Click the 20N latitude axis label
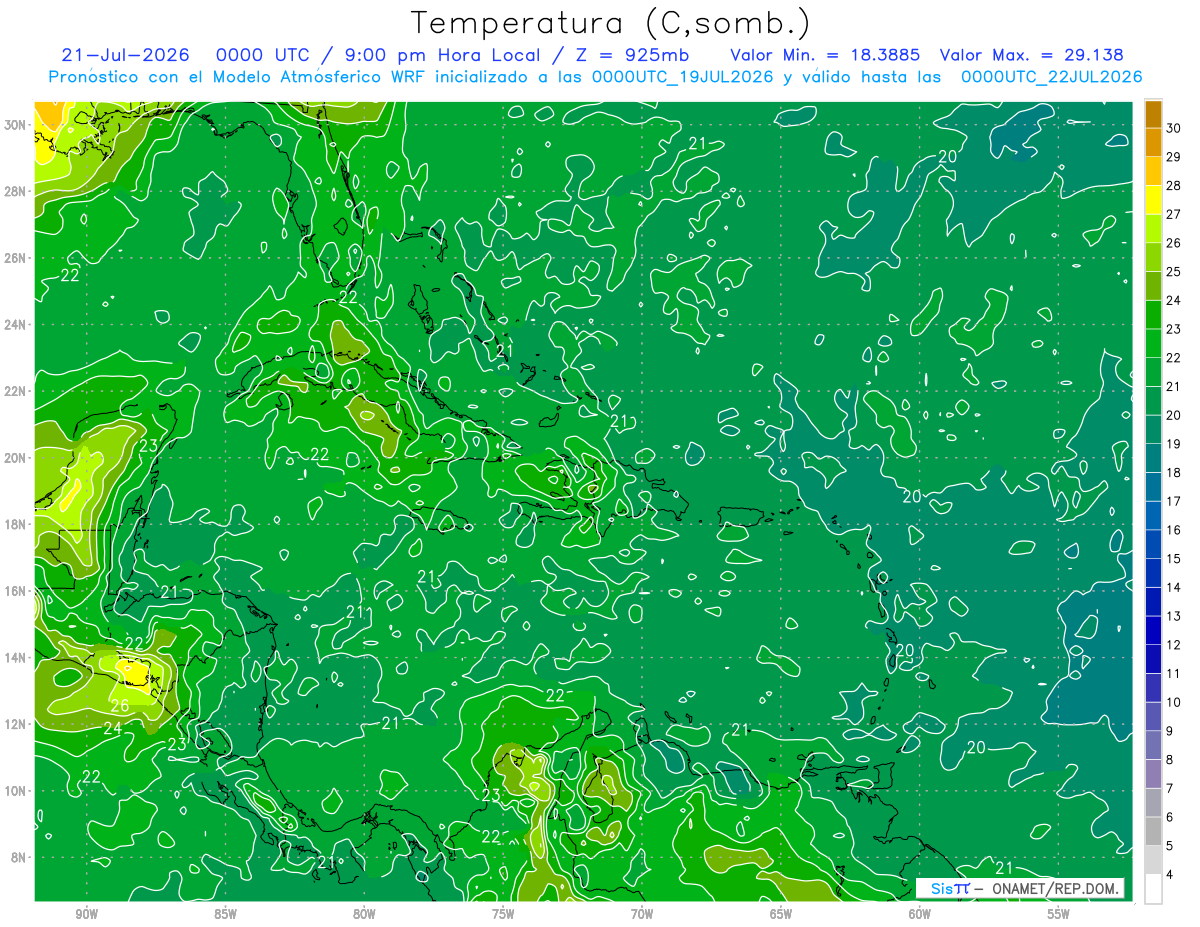Screen dimensions: 1200x927 15,458
